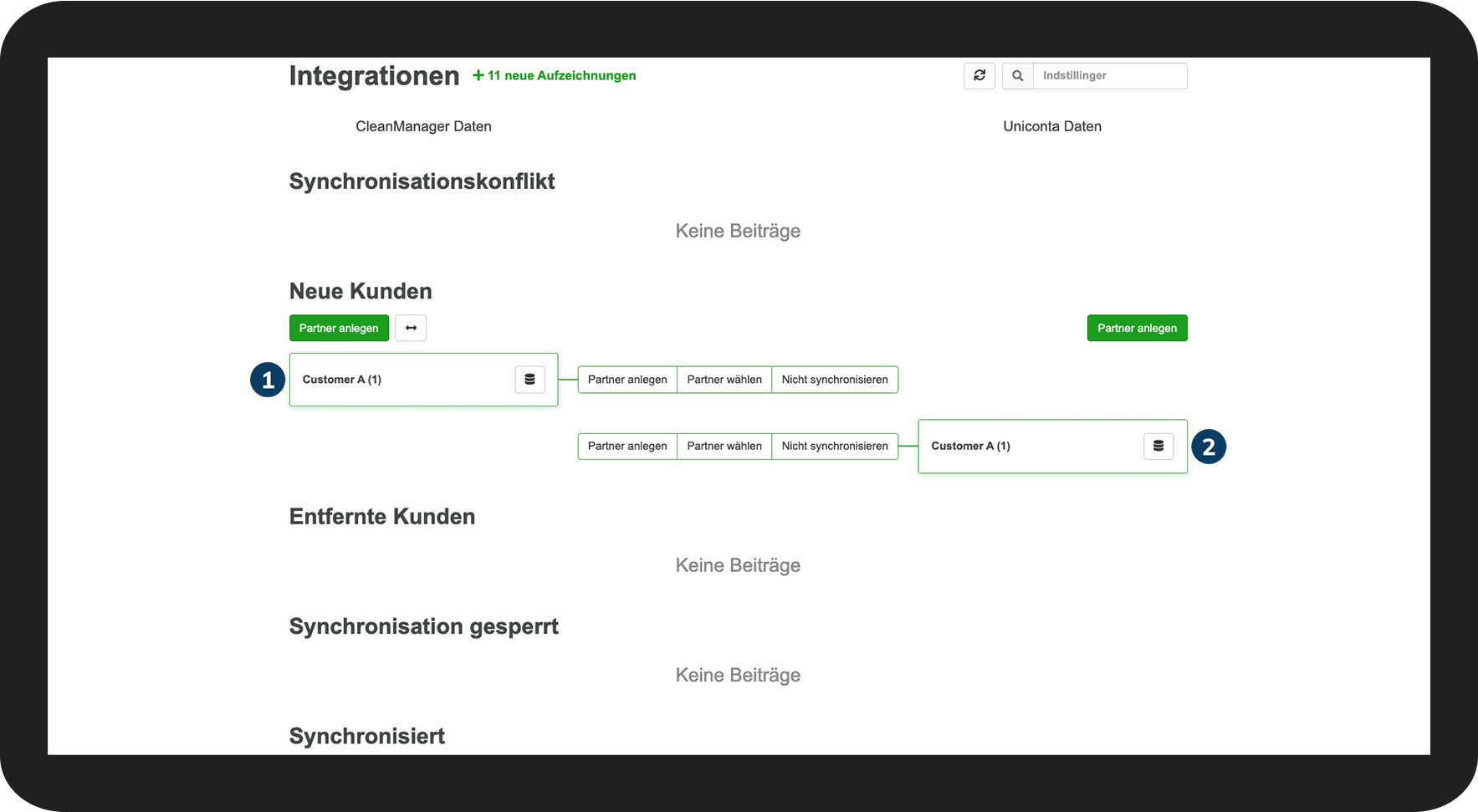Choose Partner anlegen beside CleanManager Customer A
The image size is (1478, 812).
[627, 380]
